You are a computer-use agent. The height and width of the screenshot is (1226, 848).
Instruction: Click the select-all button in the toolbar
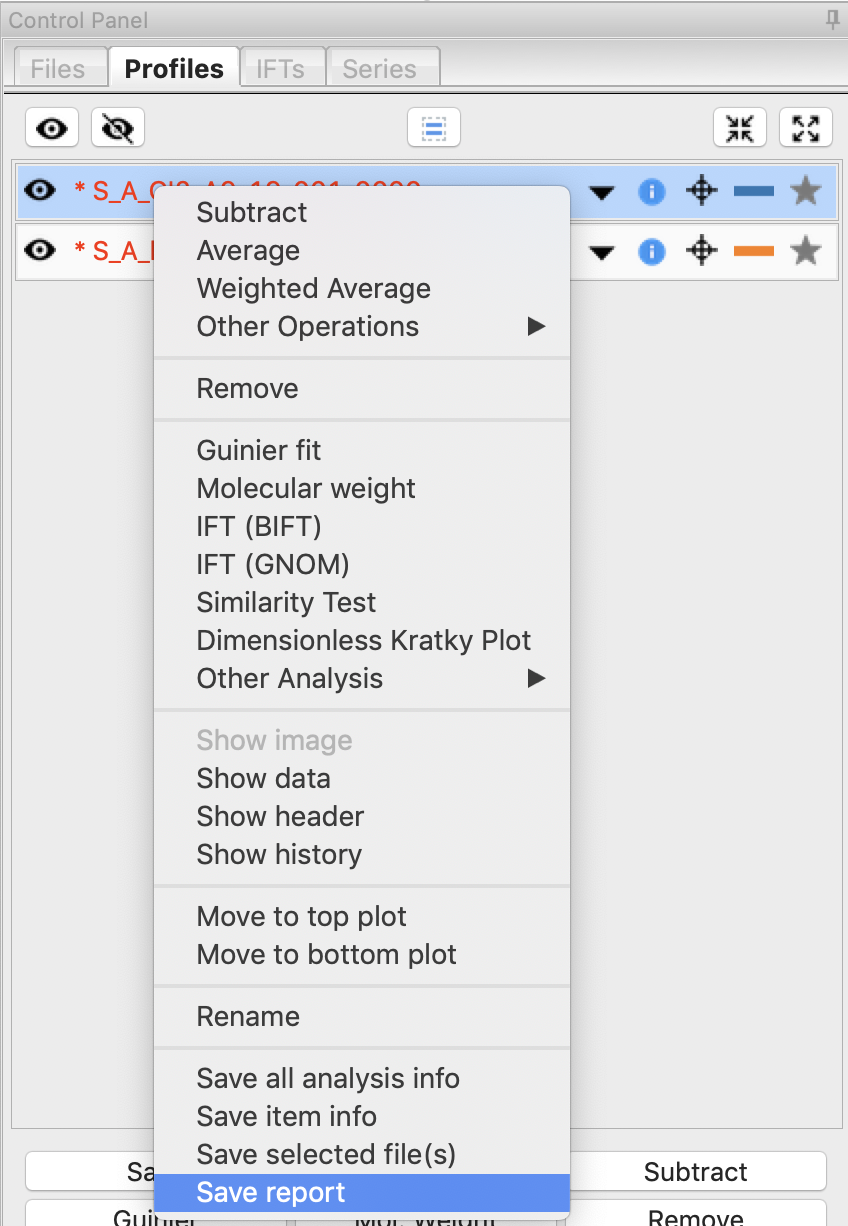click(433, 128)
